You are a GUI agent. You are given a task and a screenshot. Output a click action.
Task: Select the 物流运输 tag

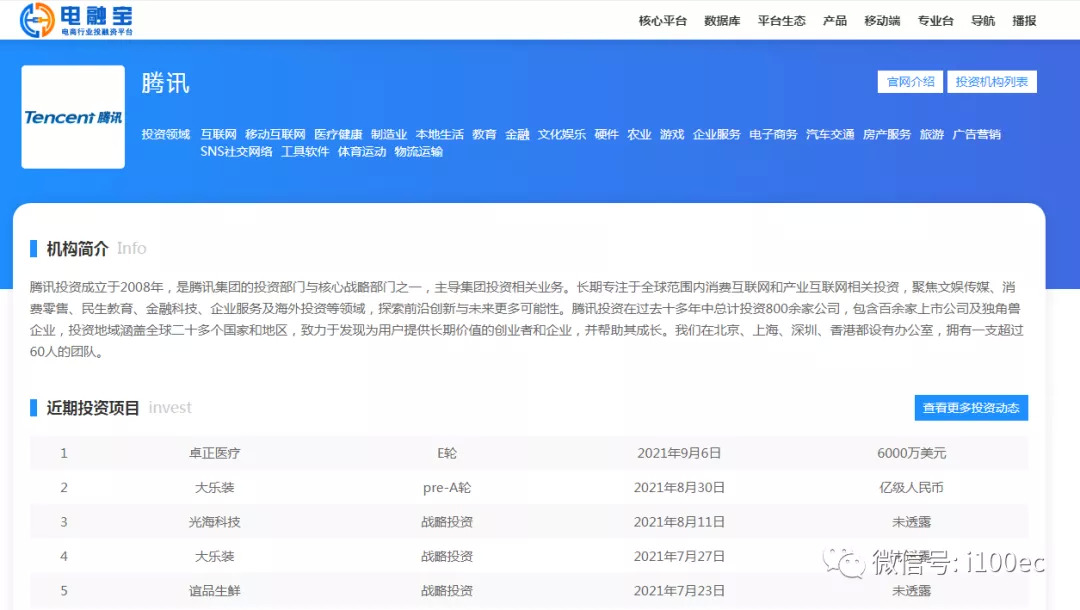tap(418, 153)
